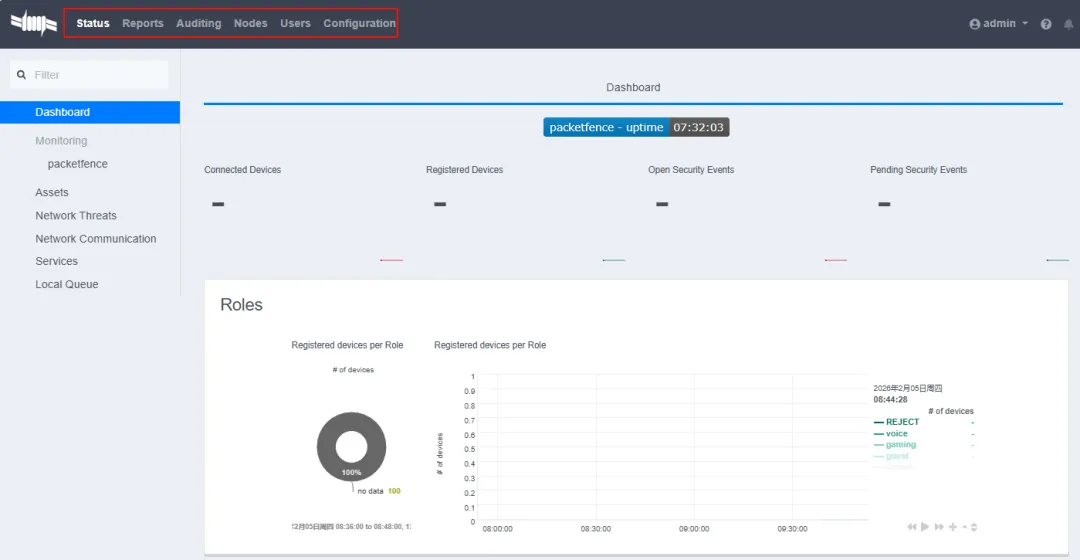
Task: Play the Roles chart timeline
Action: pos(925,527)
